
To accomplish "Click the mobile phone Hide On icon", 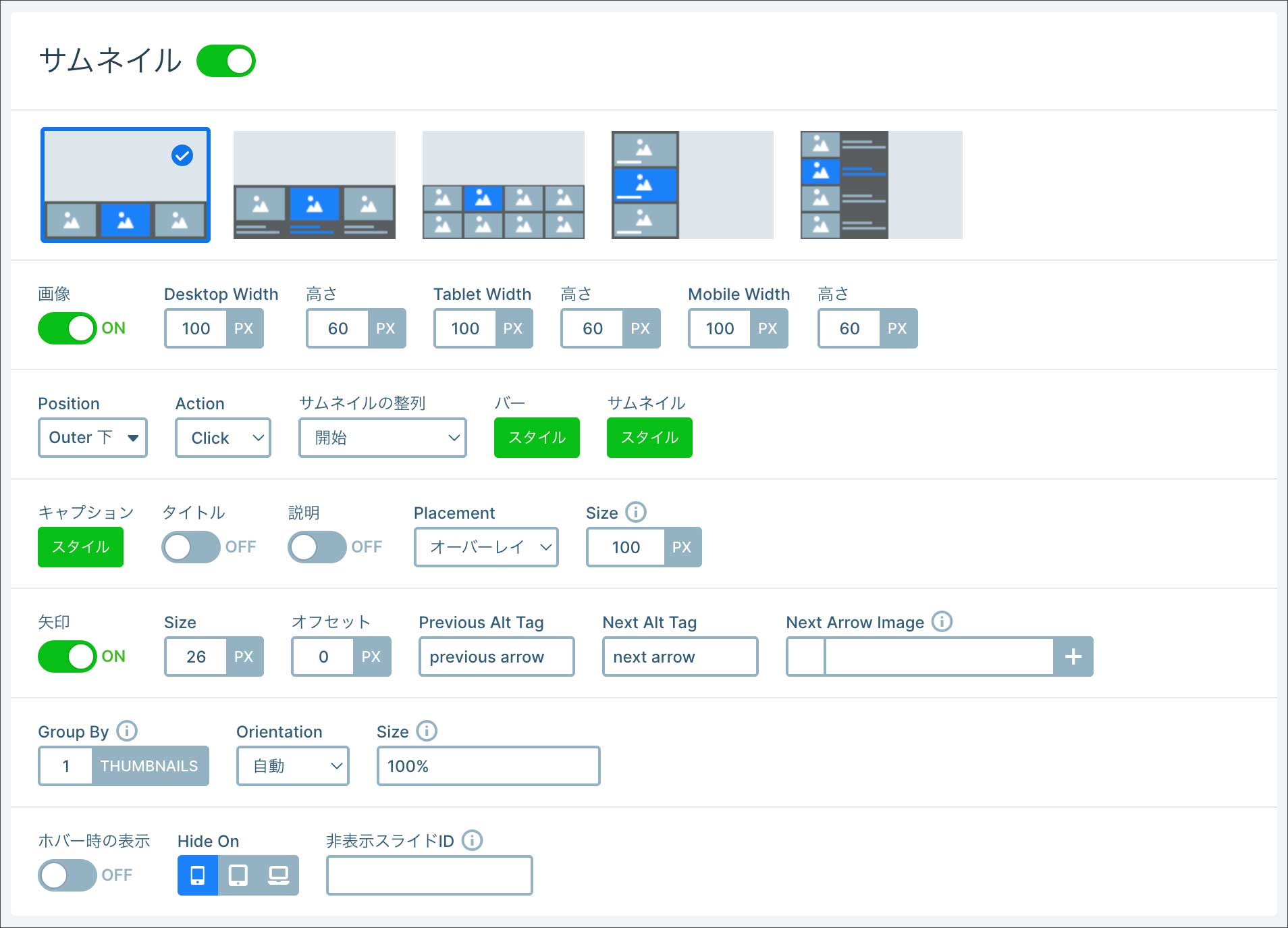I will click(197, 875).
